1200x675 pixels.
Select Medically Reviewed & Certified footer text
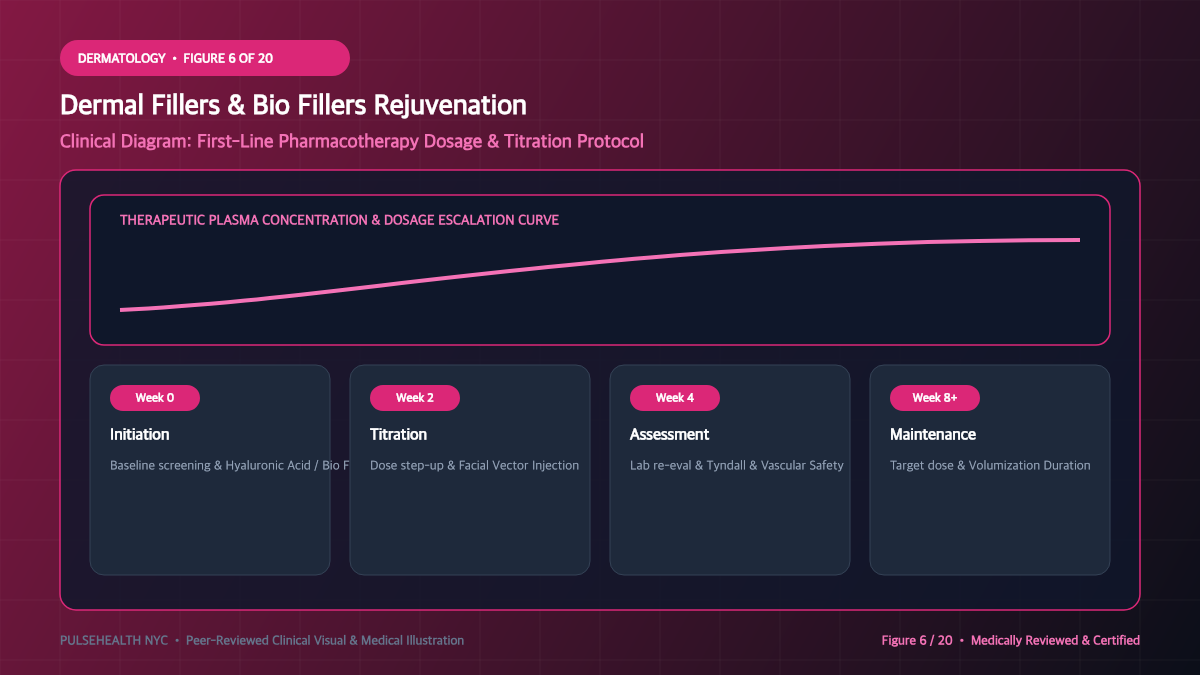(1055, 640)
